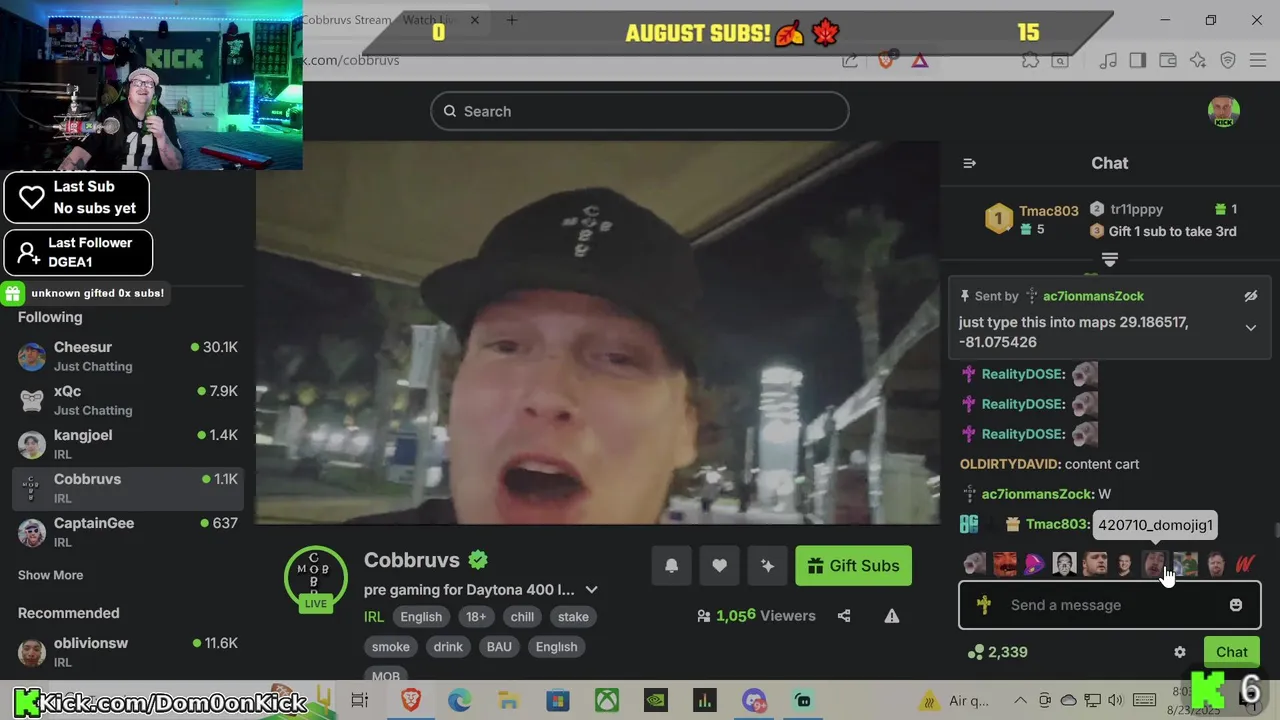Click the smoke tag

[391, 647]
